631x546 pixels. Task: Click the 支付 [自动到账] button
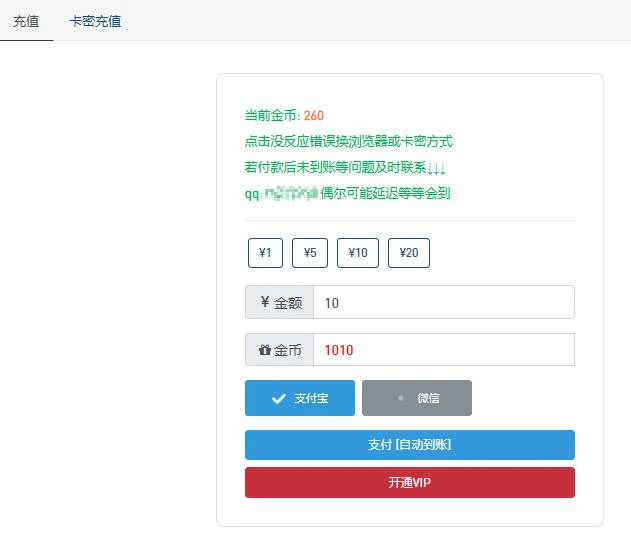tap(410, 445)
